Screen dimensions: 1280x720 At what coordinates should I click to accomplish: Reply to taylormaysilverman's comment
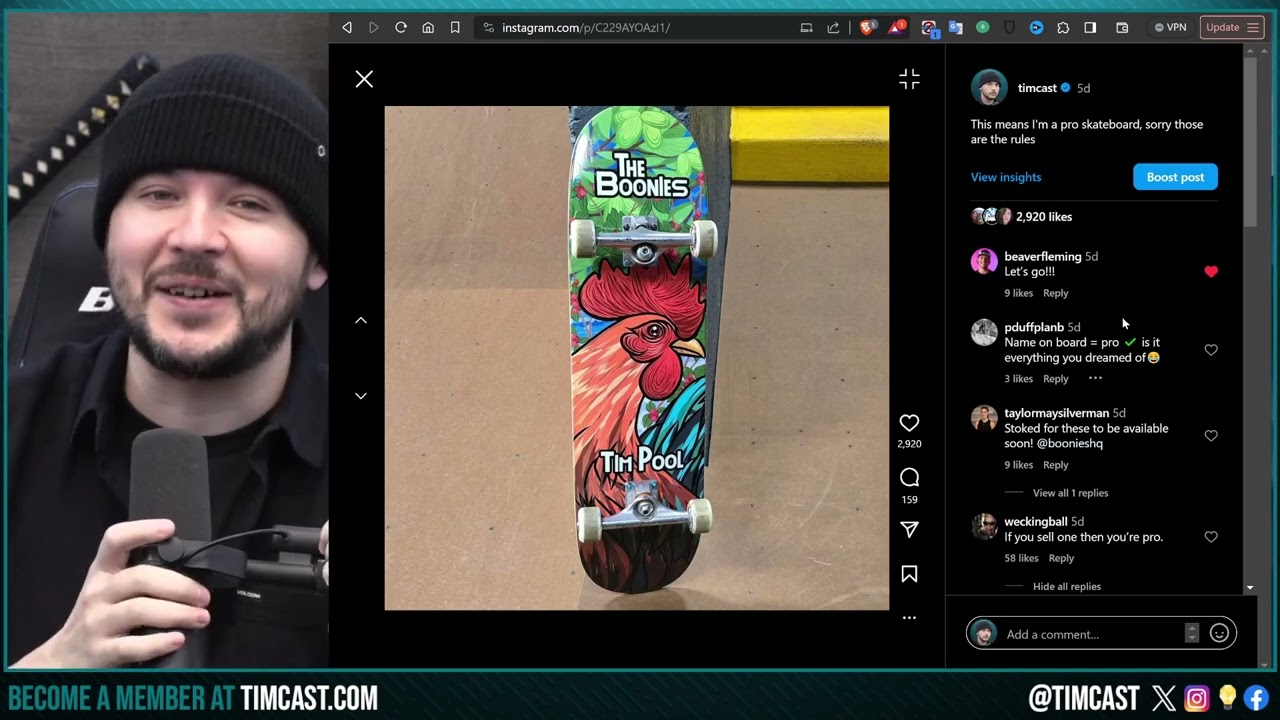(x=1056, y=465)
